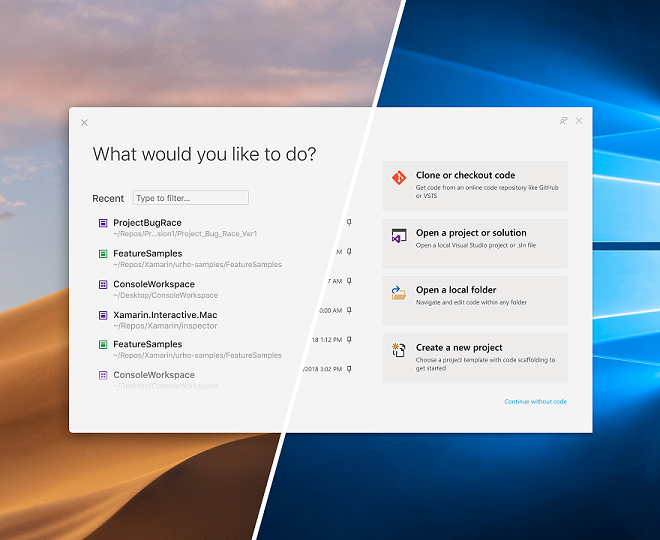This screenshot has width=660, height=540.
Task: Pin the first FeatureSamples recent item
Action: click(x=349, y=252)
